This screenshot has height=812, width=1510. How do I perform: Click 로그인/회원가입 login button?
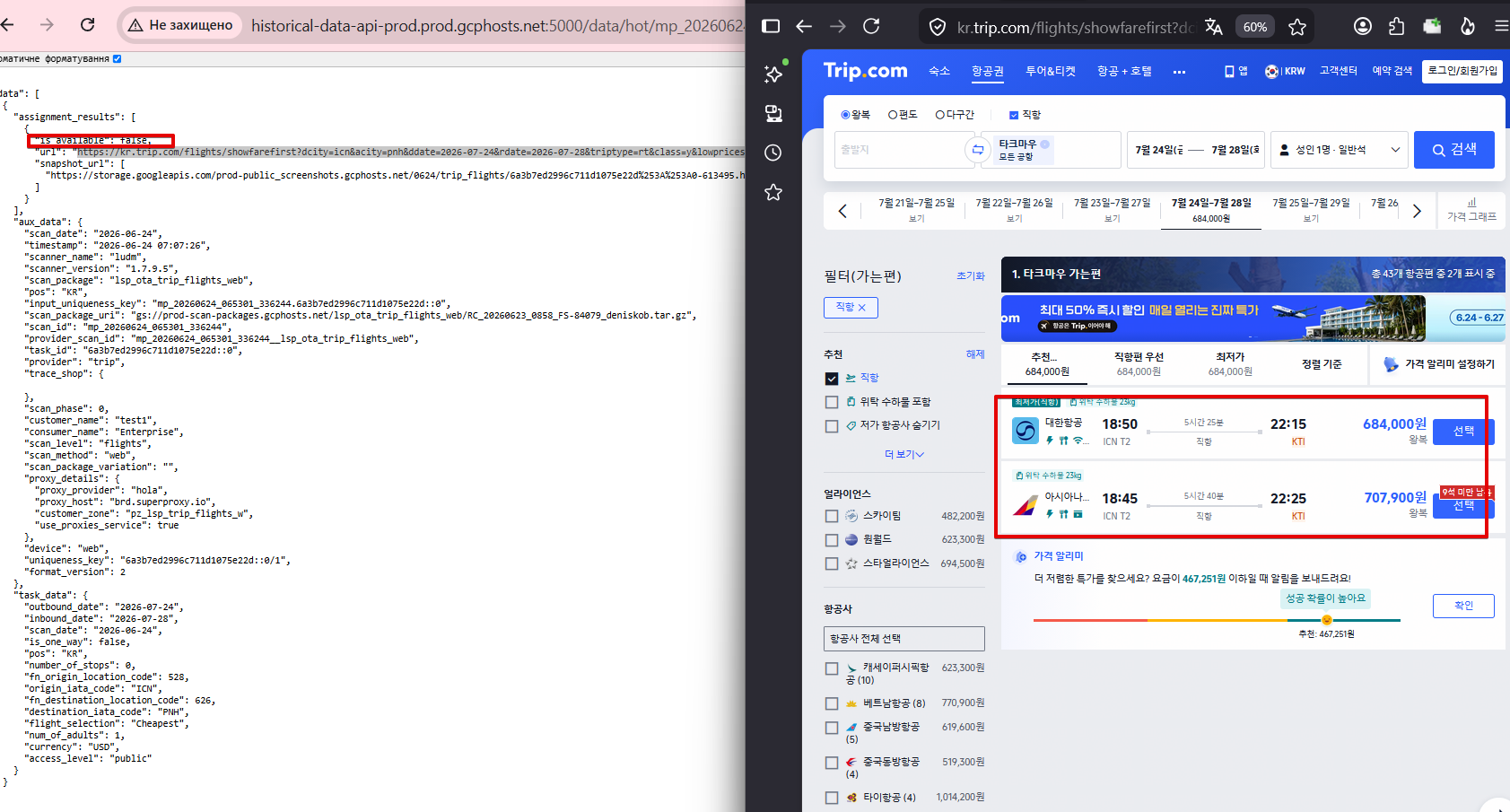click(x=1462, y=71)
